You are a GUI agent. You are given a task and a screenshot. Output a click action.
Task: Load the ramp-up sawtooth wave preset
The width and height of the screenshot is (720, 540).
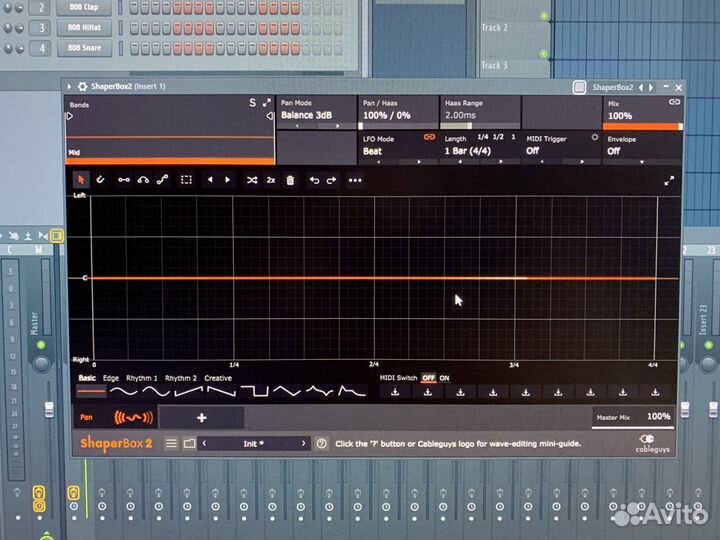coord(189,392)
